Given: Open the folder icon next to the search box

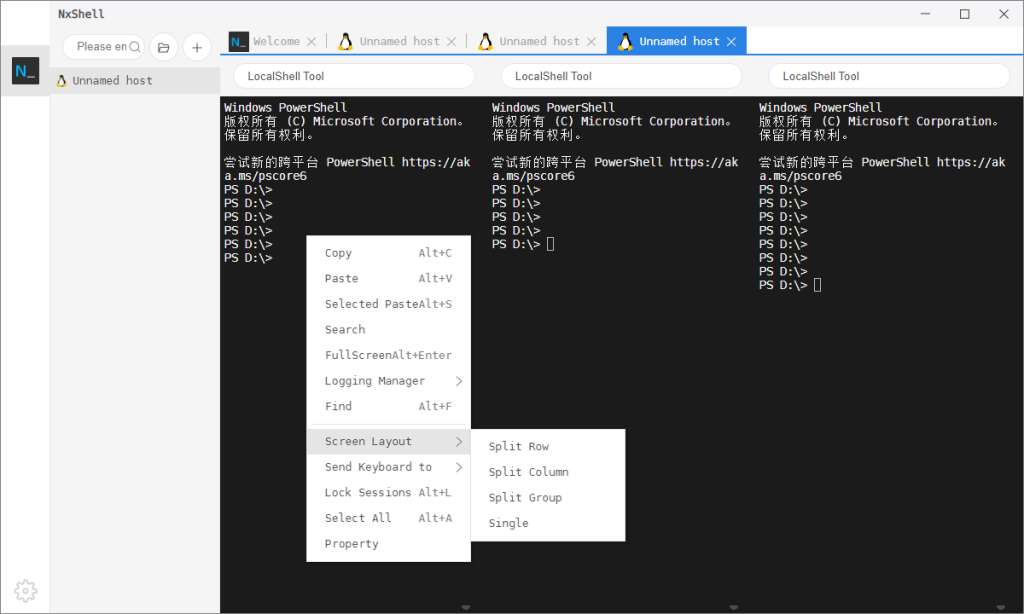Looking at the screenshot, I should click(x=163, y=46).
